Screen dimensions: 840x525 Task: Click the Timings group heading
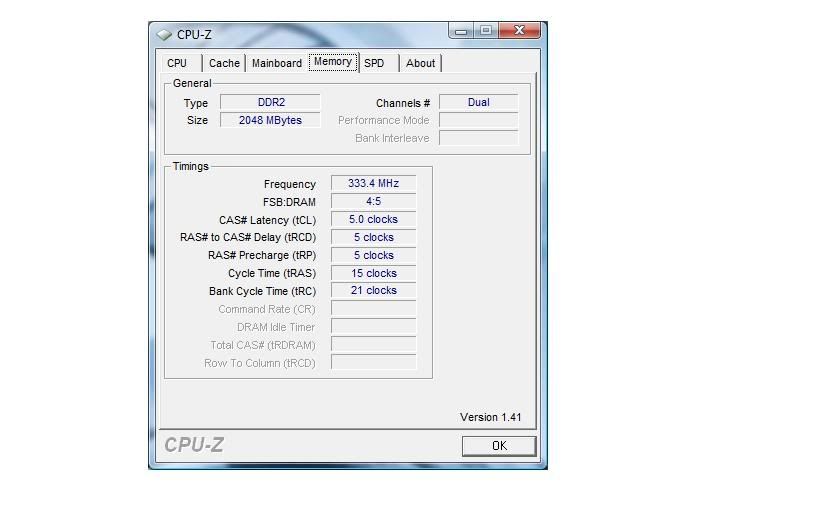190,166
